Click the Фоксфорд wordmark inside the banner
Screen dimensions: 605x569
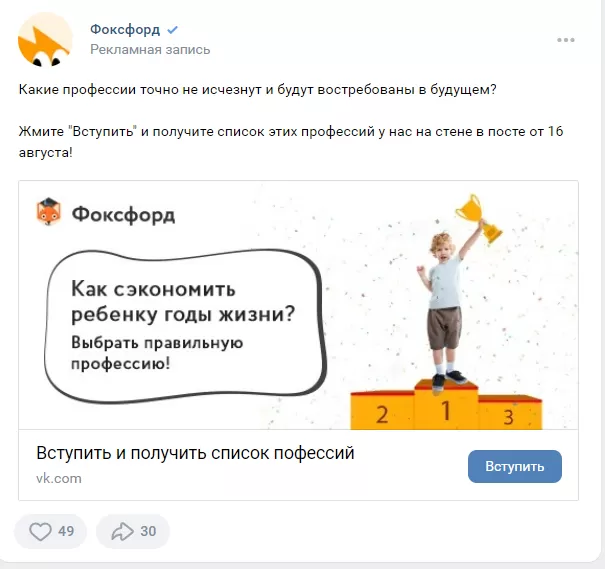123,214
